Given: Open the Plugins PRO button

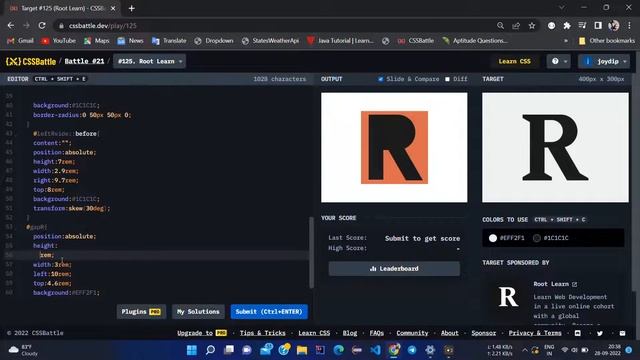Looking at the screenshot, I should pyautogui.click(x=141, y=311).
